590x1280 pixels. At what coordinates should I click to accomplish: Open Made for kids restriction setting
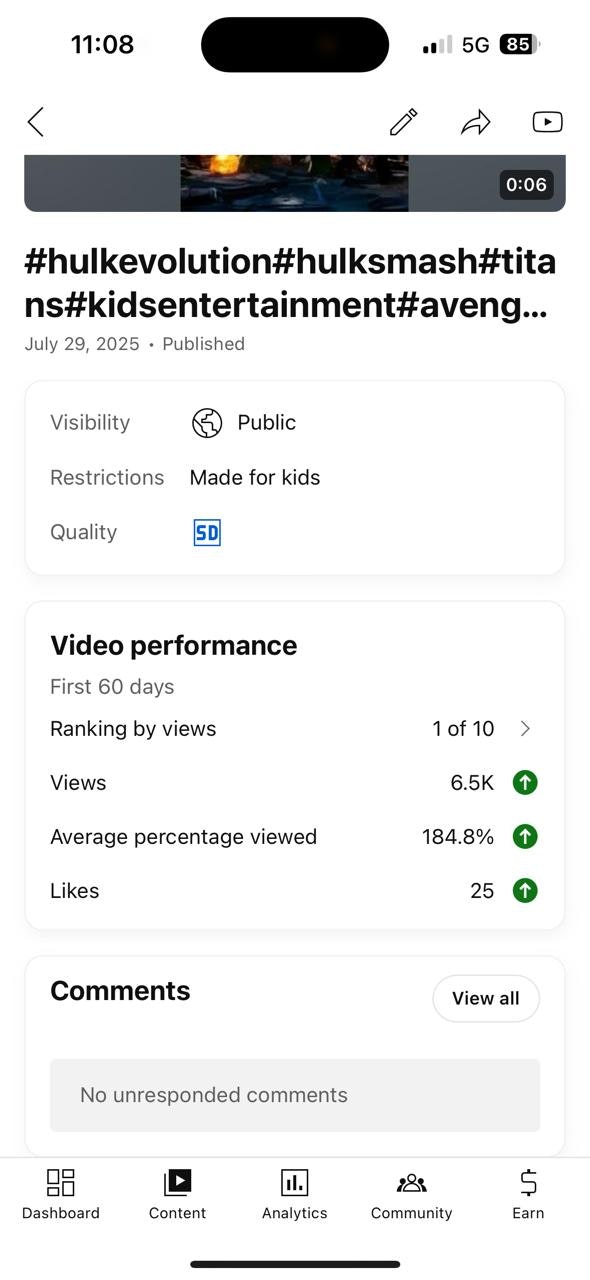[255, 477]
